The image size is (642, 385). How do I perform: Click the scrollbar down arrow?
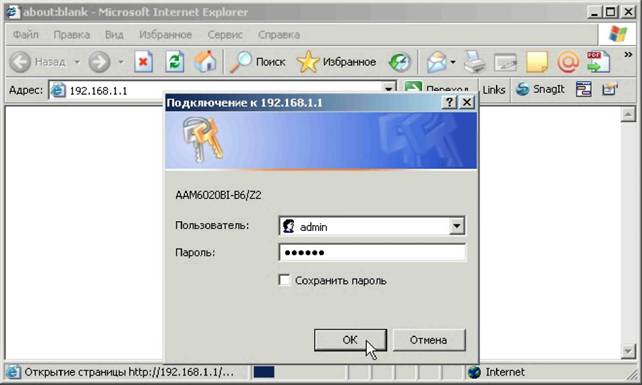tap(628, 351)
